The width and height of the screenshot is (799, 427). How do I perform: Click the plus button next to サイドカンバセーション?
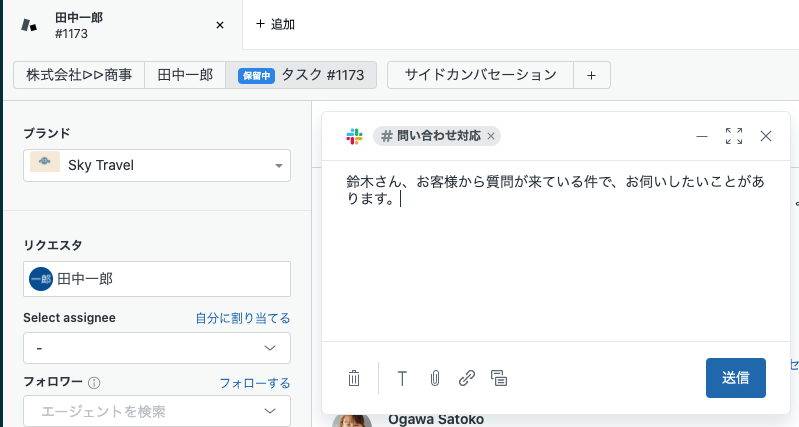(592, 75)
